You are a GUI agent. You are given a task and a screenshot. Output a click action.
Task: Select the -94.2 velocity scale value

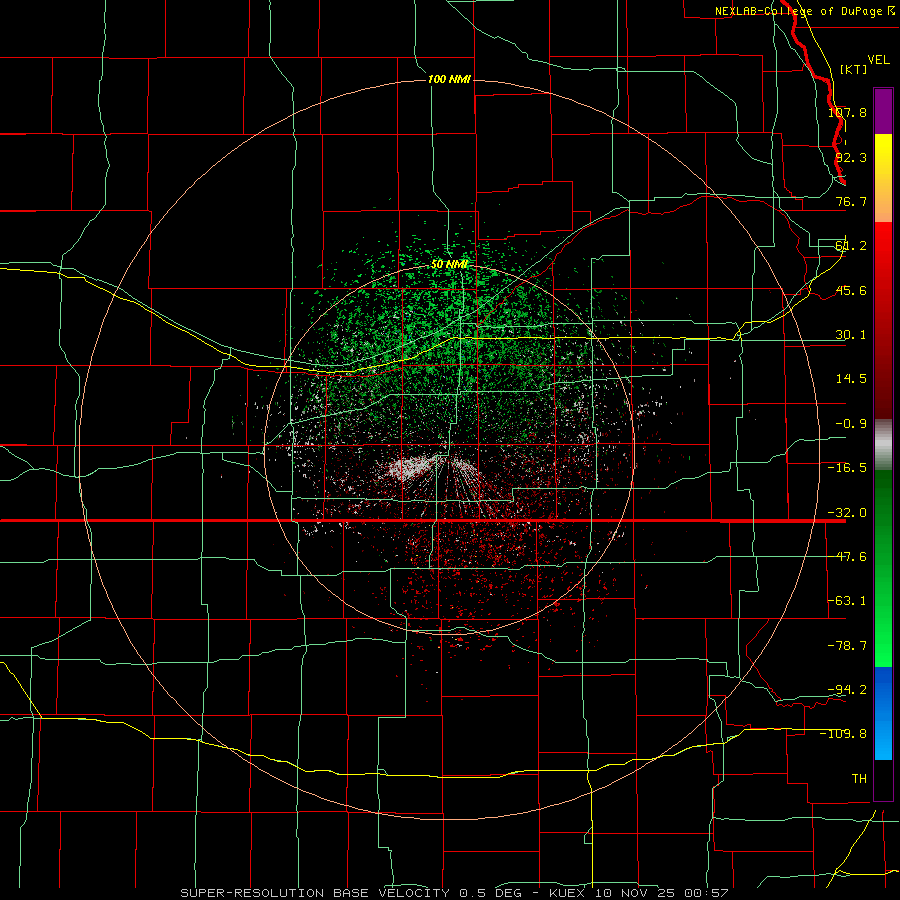pos(847,689)
